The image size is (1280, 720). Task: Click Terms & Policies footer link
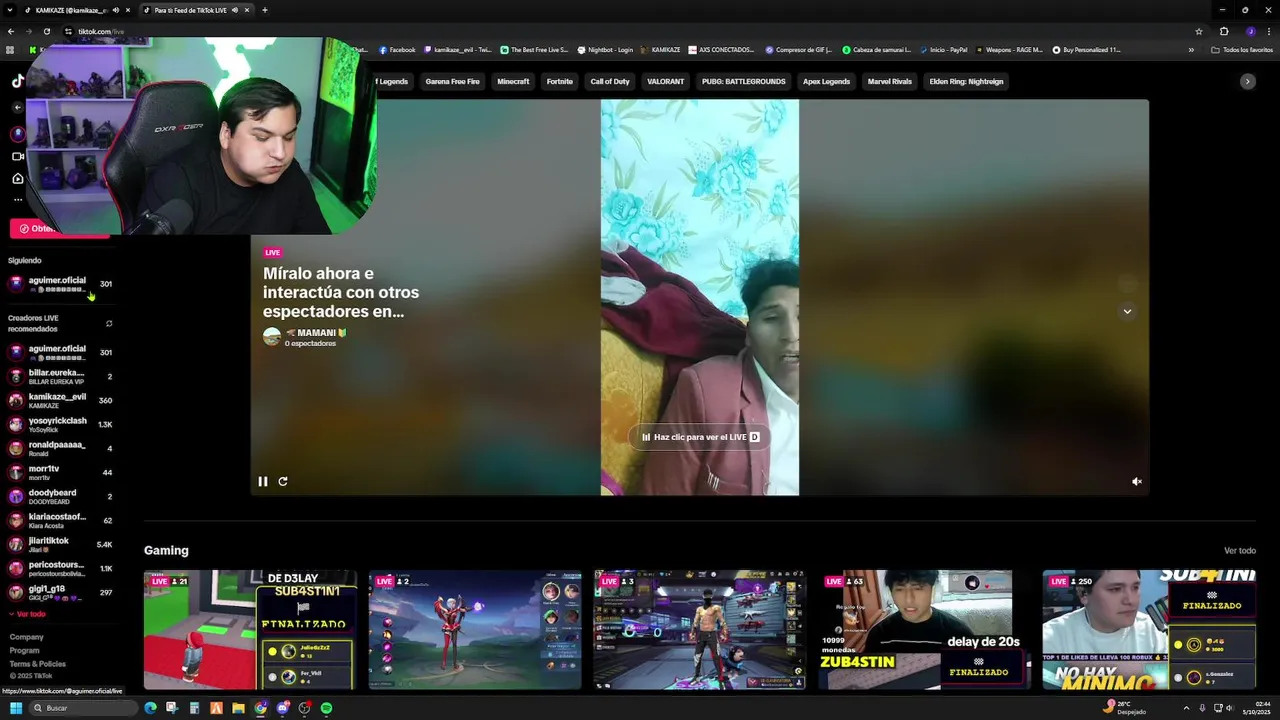[37, 664]
